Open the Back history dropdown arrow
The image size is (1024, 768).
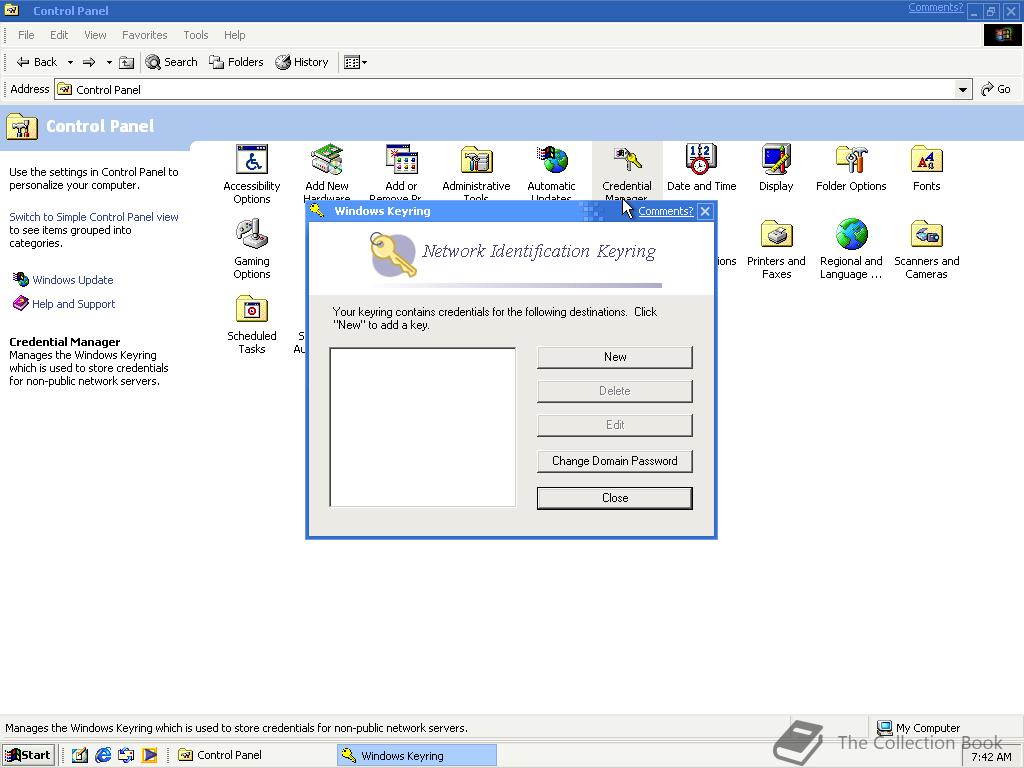point(70,62)
